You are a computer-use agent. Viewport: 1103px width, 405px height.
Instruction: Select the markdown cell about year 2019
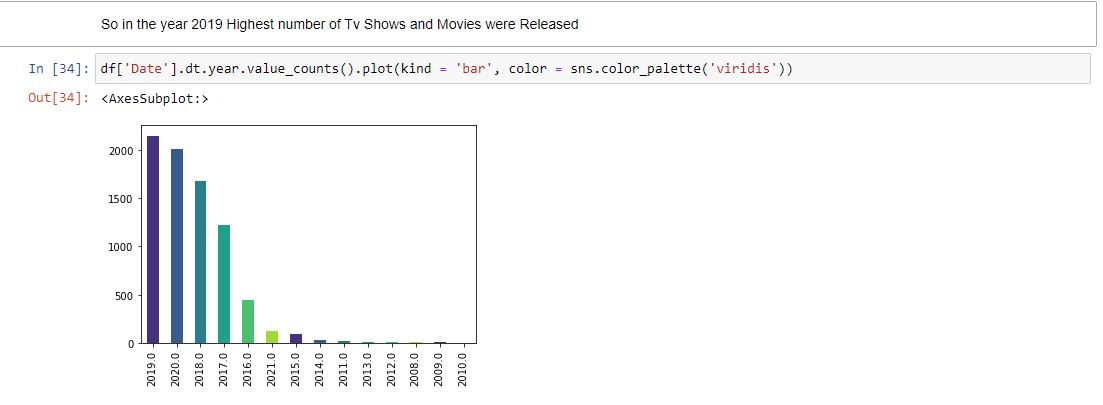[549, 25]
